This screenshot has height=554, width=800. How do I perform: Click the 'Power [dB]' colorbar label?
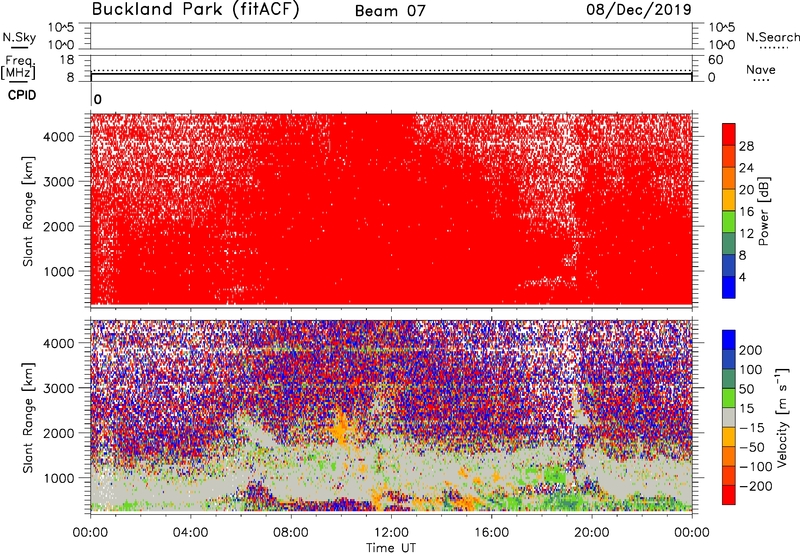(x=763, y=211)
